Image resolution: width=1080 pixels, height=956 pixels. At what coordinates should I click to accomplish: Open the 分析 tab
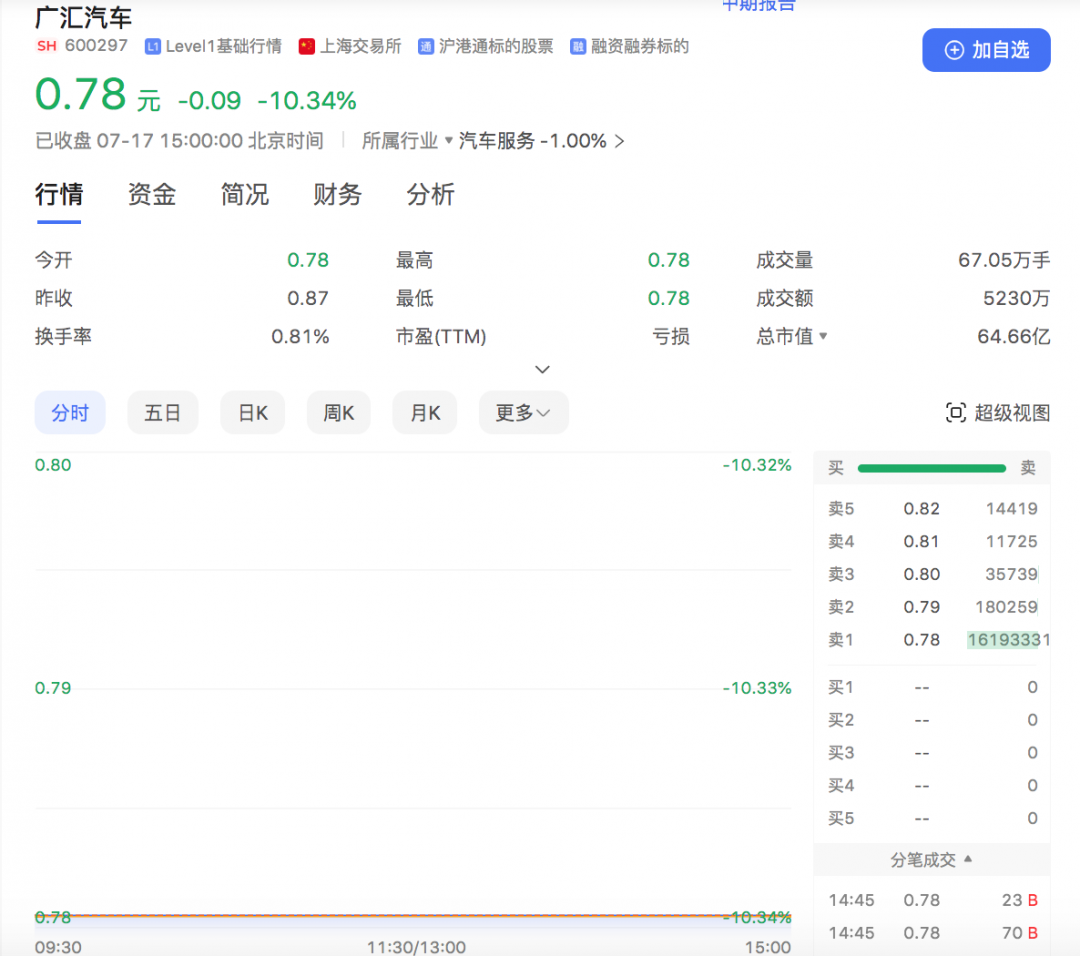[x=430, y=194]
